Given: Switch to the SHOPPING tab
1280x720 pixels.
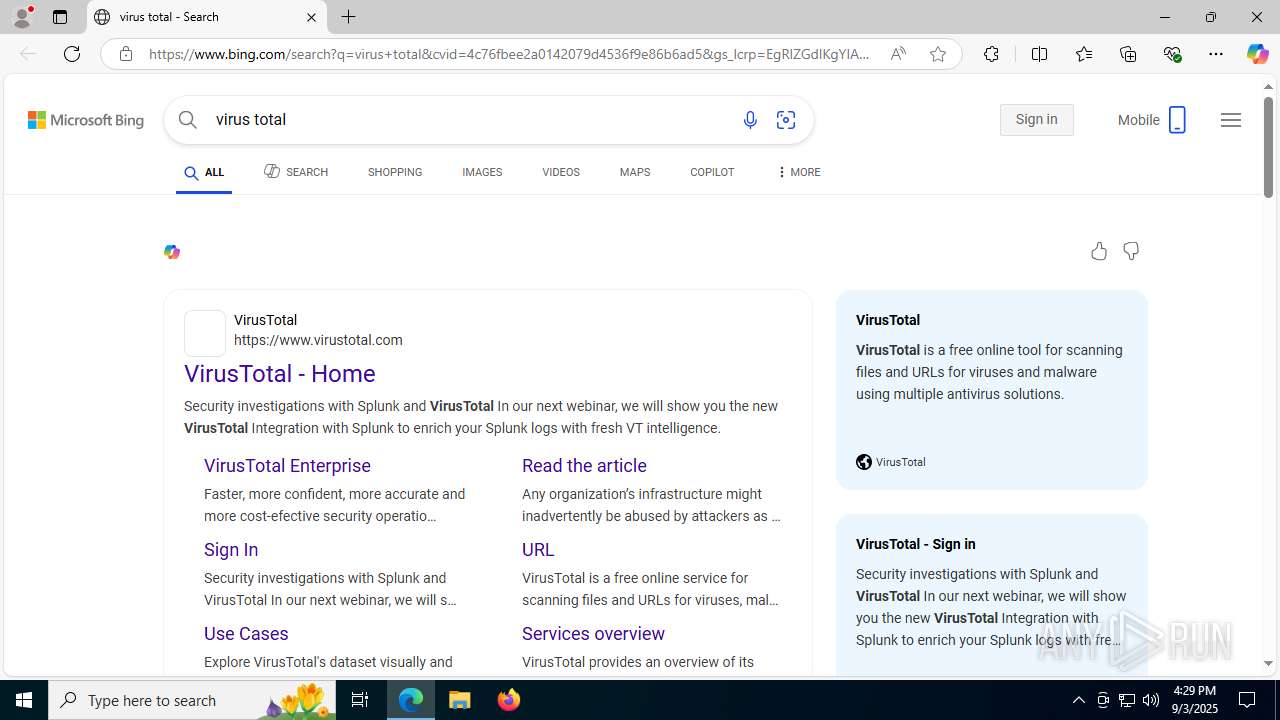Looking at the screenshot, I should pyautogui.click(x=395, y=172).
